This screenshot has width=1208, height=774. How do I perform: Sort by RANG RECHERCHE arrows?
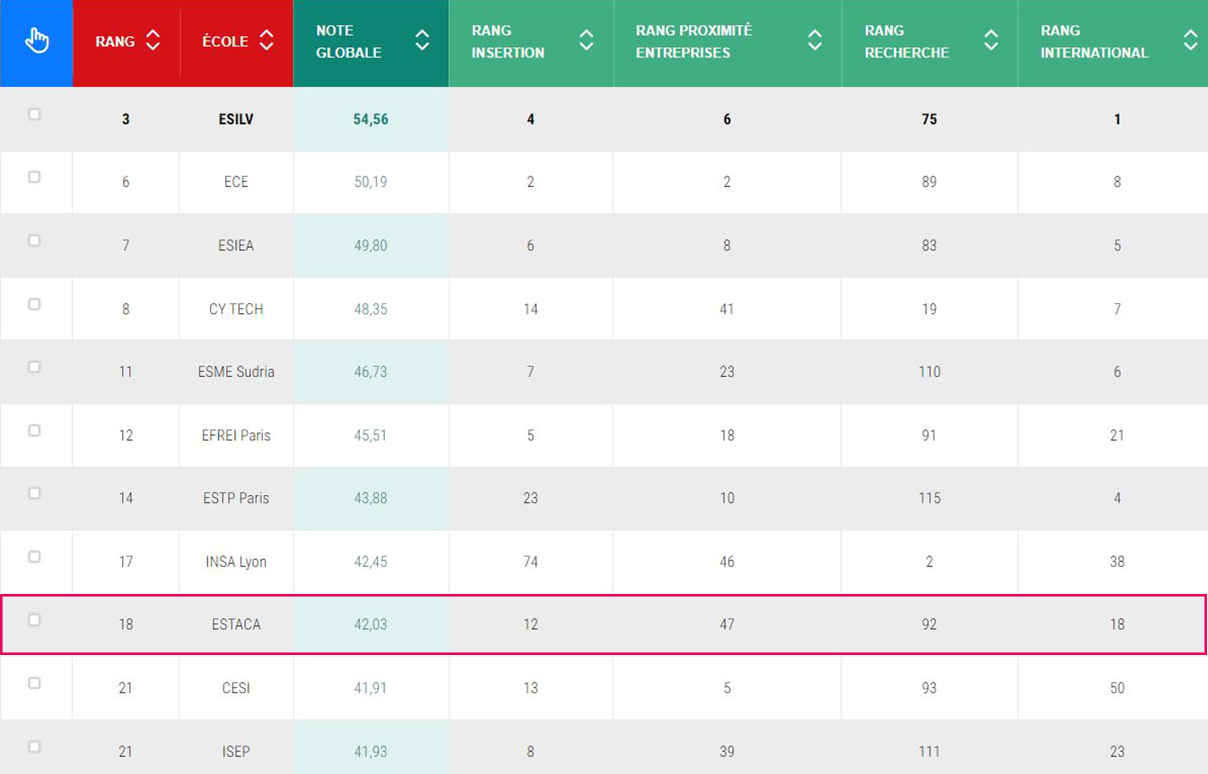[991, 41]
